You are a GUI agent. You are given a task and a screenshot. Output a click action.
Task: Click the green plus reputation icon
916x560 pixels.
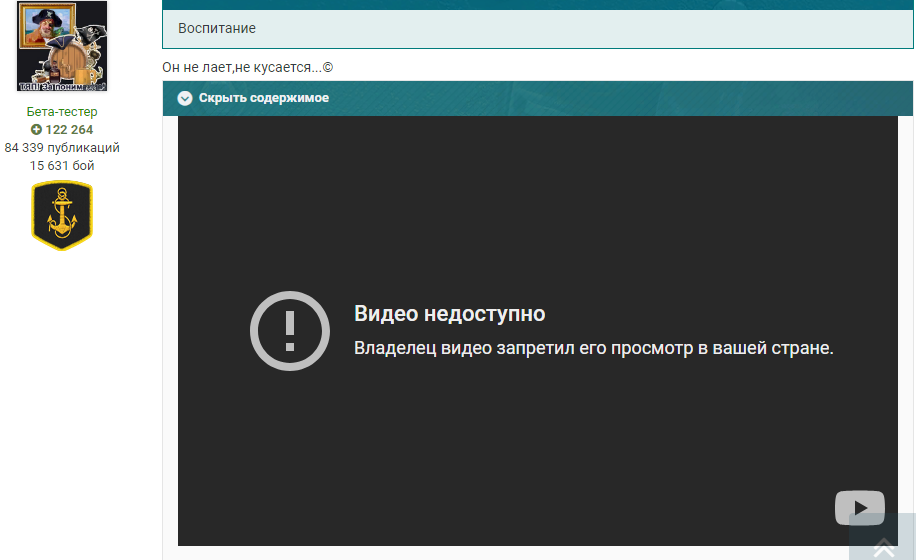[x=36, y=130]
